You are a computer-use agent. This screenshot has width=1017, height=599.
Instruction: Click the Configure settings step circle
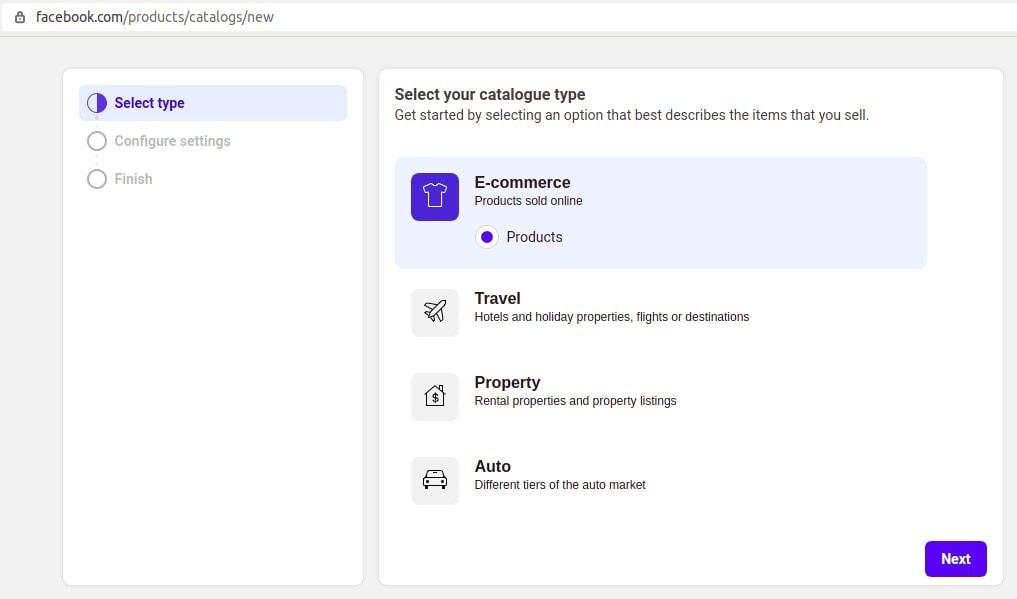[97, 141]
